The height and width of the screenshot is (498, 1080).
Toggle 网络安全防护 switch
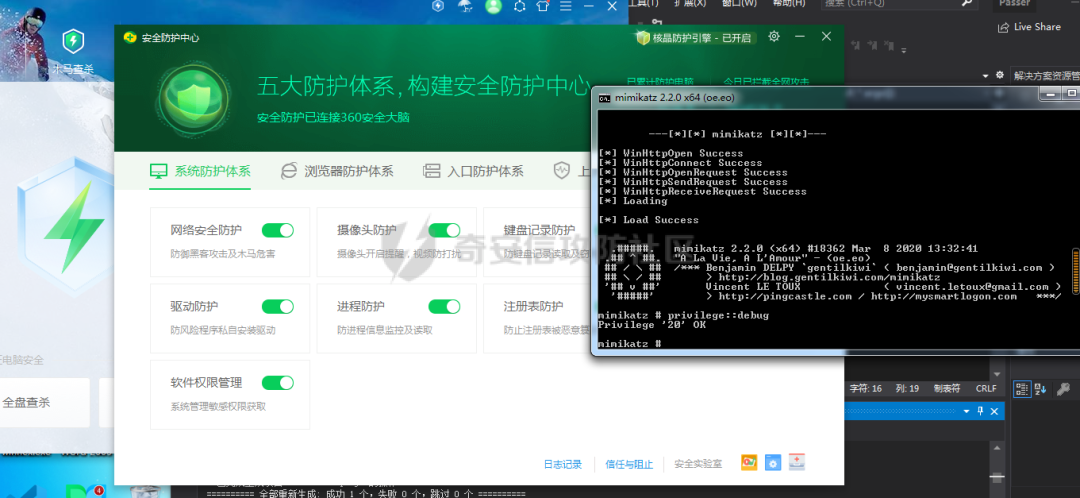278,230
